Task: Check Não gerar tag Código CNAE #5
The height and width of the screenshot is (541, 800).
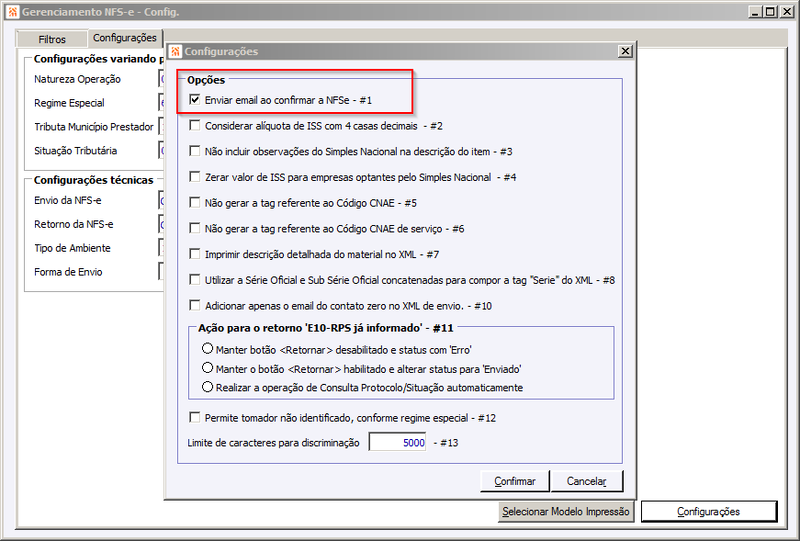Action: pos(194,203)
